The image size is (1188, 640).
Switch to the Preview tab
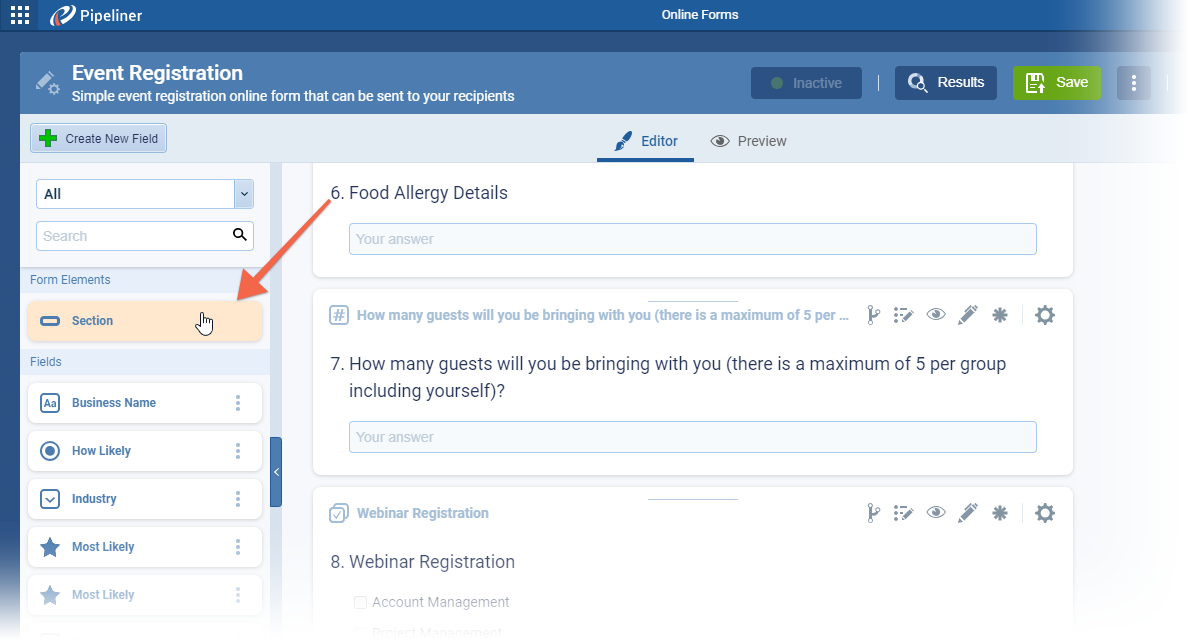(x=749, y=141)
